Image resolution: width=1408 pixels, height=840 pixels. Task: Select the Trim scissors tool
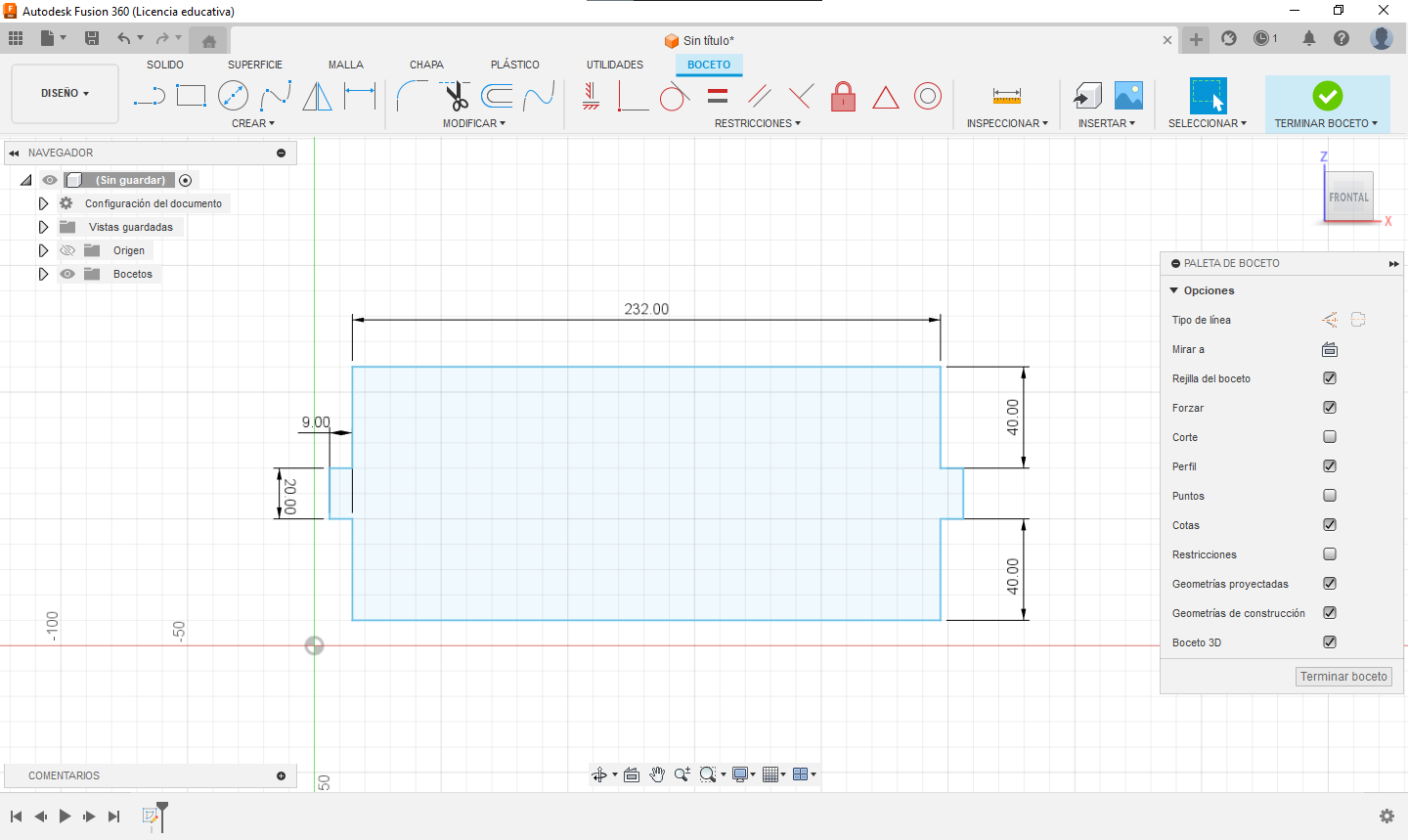click(x=456, y=96)
